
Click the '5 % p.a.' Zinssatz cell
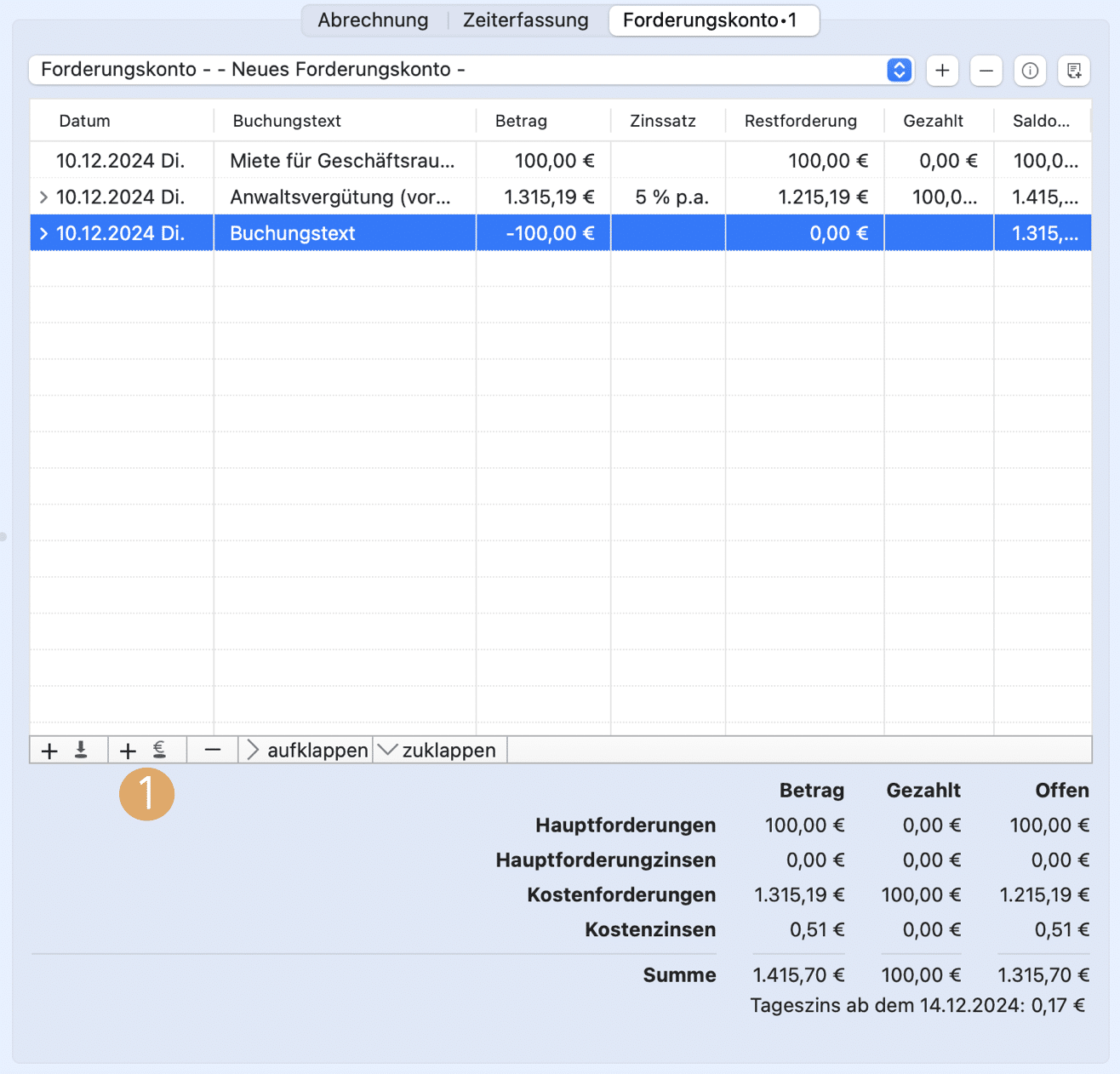pos(671,197)
